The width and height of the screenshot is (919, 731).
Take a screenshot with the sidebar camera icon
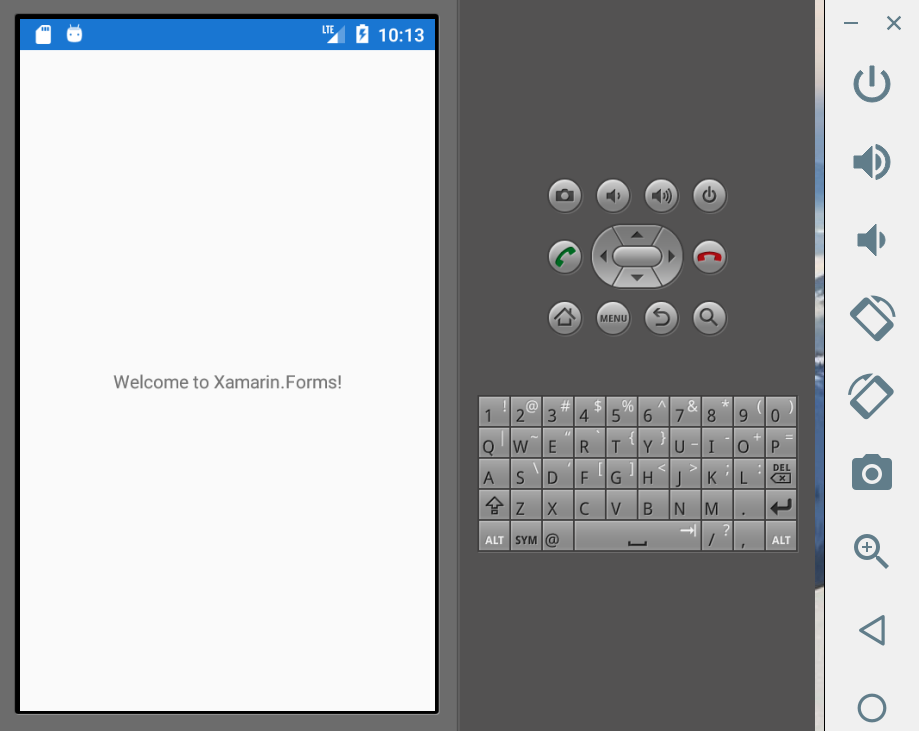[872, 472]
